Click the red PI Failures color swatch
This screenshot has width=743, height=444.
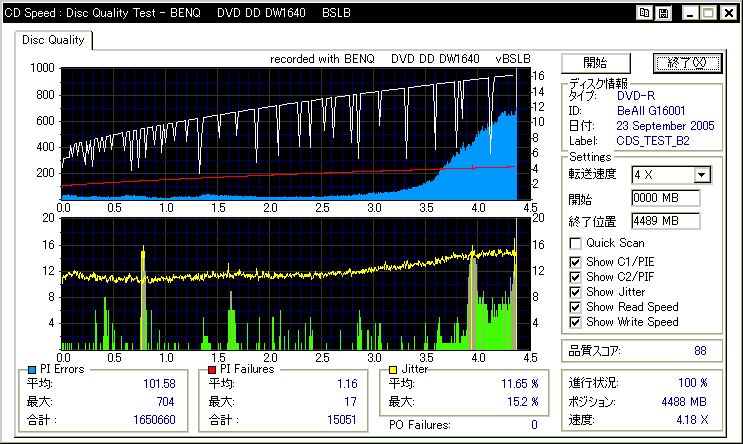(x=212, y=370)
